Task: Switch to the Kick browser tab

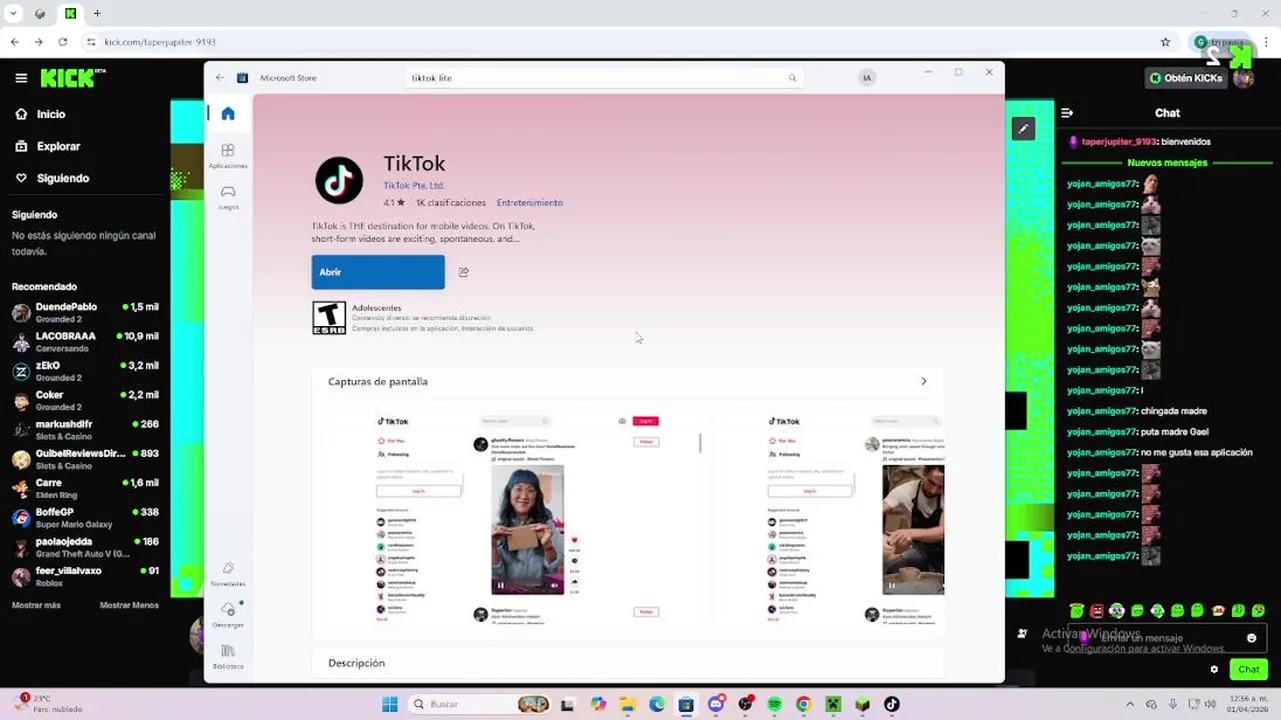Action: click(70, 14)
